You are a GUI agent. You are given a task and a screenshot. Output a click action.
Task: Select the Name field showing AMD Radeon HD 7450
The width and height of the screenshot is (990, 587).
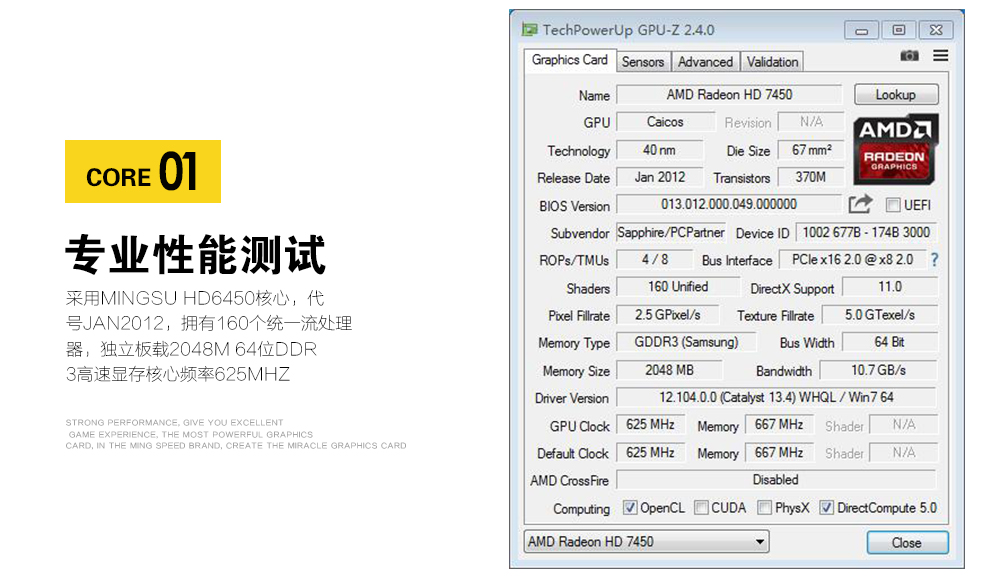point(729,95)
